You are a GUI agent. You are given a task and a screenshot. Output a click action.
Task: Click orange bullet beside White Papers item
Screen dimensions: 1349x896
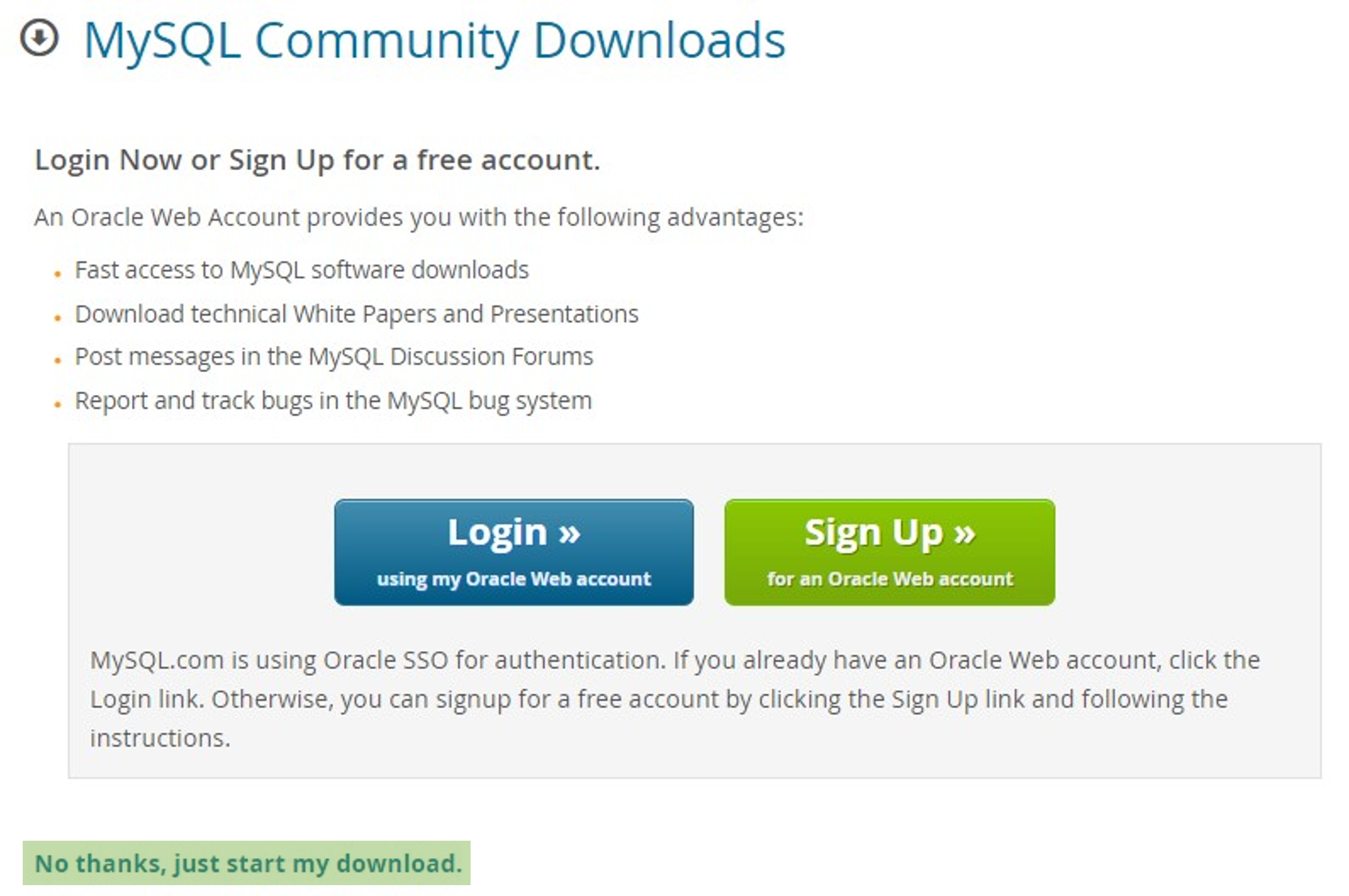(57, 318)
